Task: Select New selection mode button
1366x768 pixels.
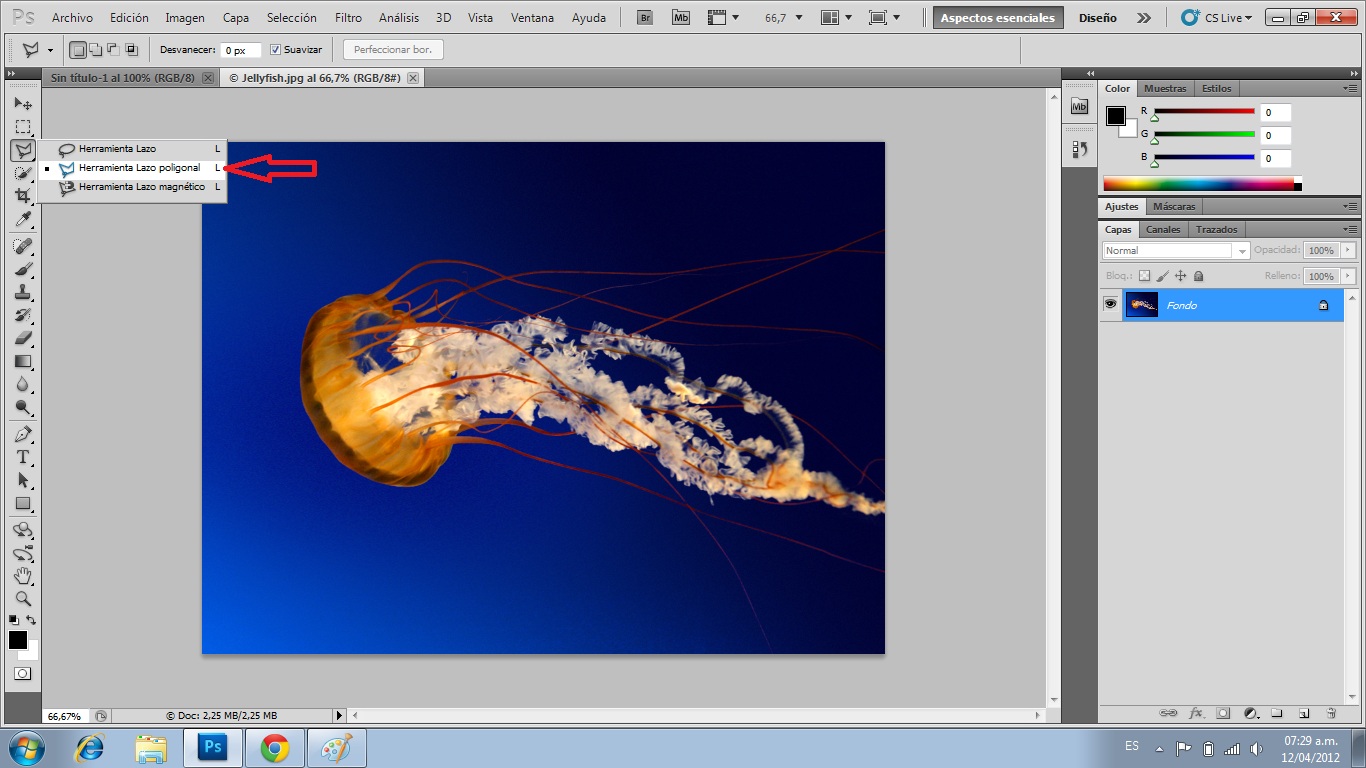Action: pyautogui.click(x=79, y=50)
